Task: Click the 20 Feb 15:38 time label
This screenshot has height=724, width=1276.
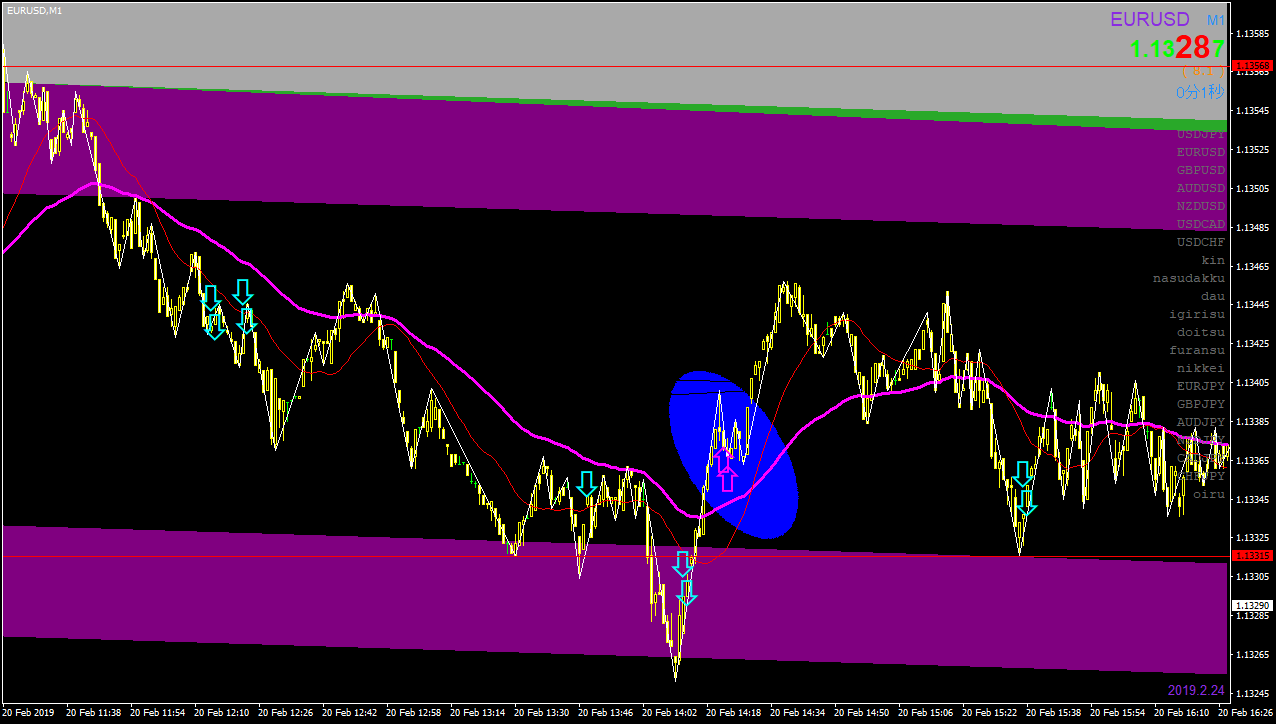Action: 1053,713
